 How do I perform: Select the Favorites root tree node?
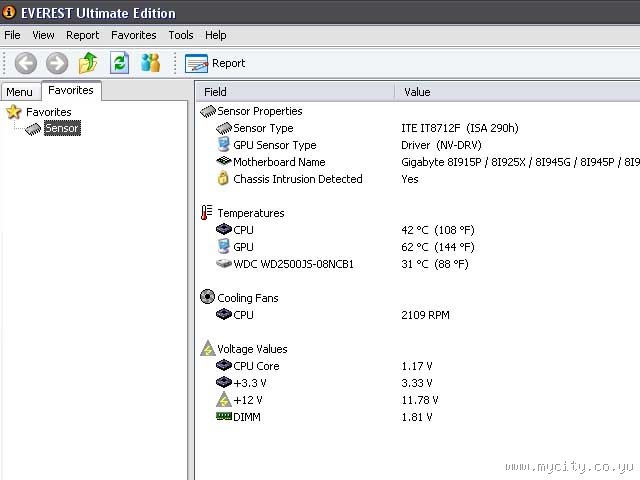tap(49, 112)
